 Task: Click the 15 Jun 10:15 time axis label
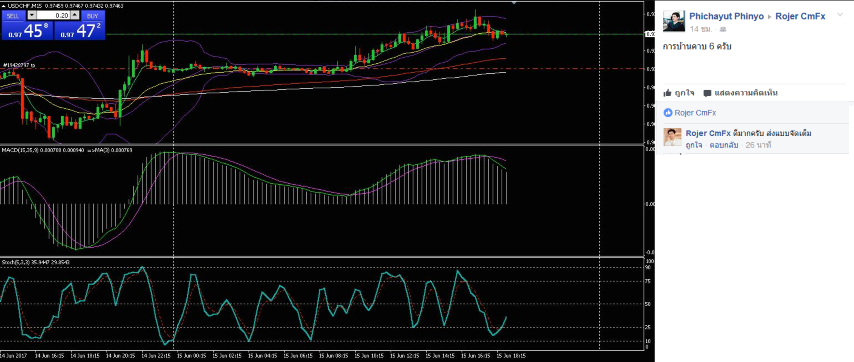[368, 355]
